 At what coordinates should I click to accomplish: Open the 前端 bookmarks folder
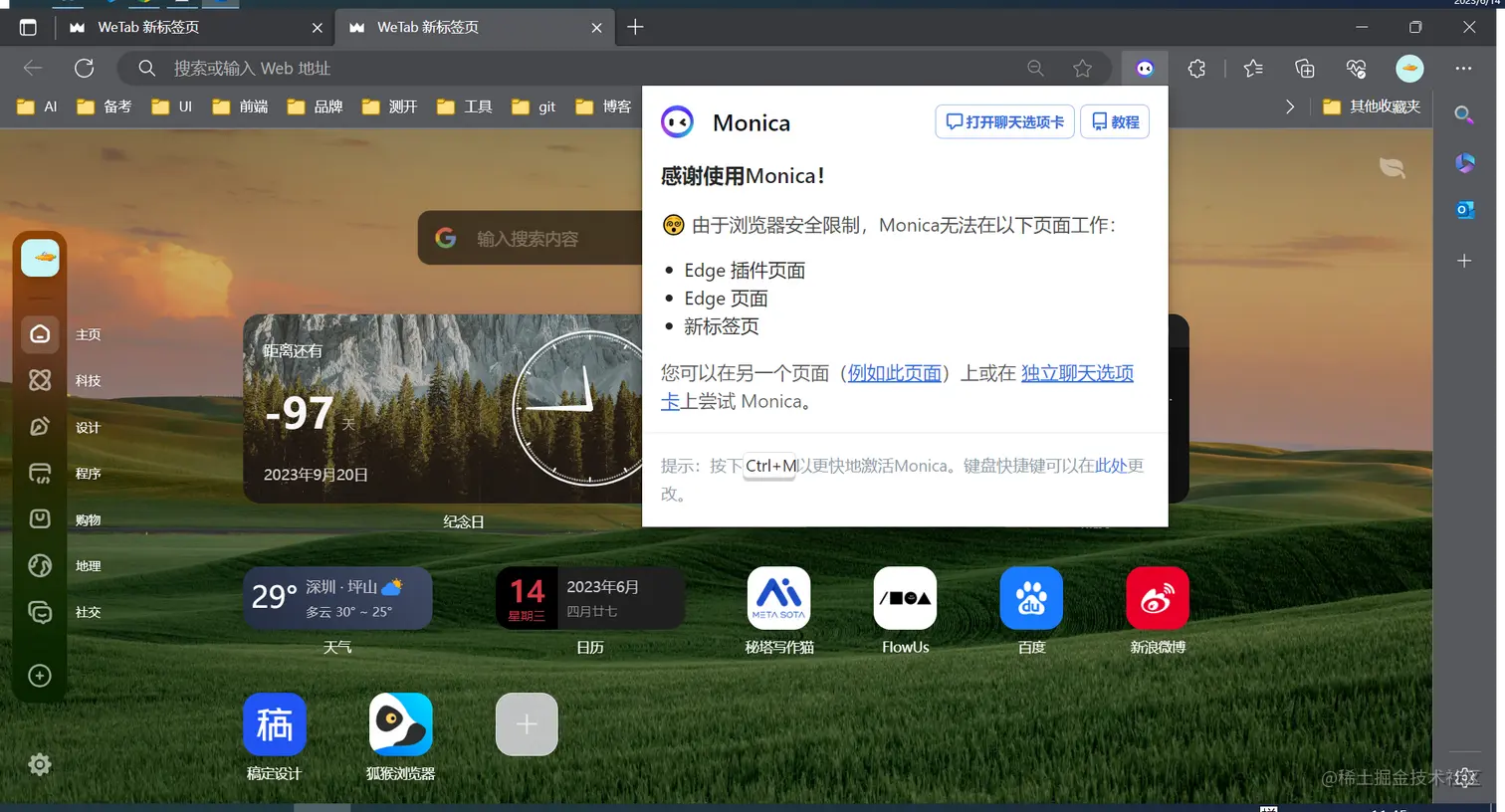(240, 106)
